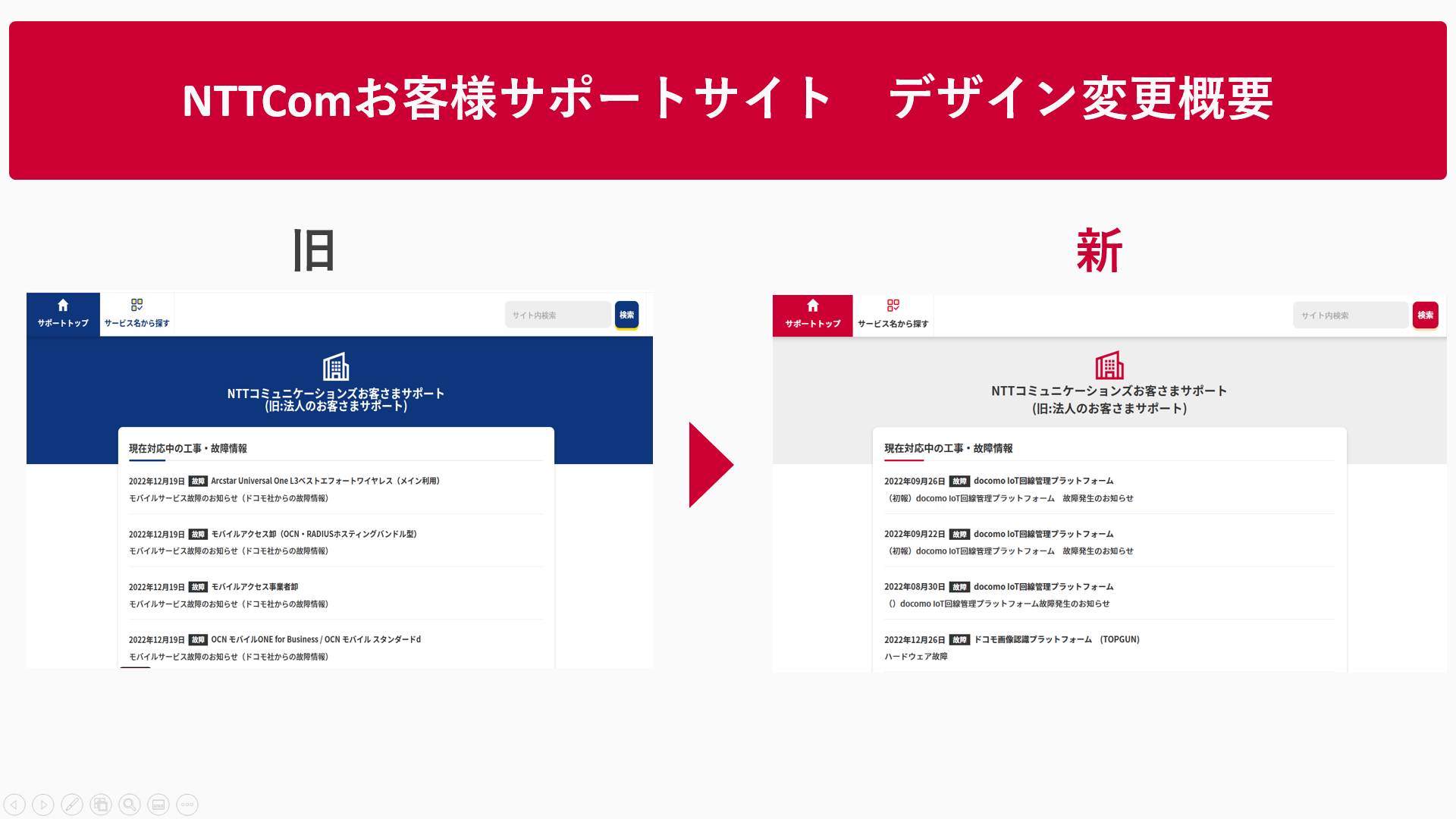Click モバイルサービス故障のお知らせ text under Arcstar entry
This screenshot has height=819, width=1456.
228,498
